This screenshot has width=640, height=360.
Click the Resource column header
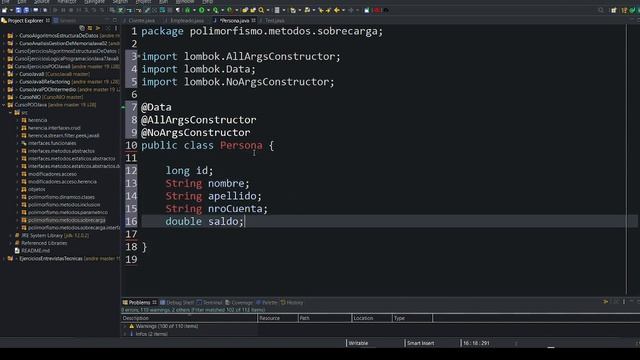[x=278, y=318]
